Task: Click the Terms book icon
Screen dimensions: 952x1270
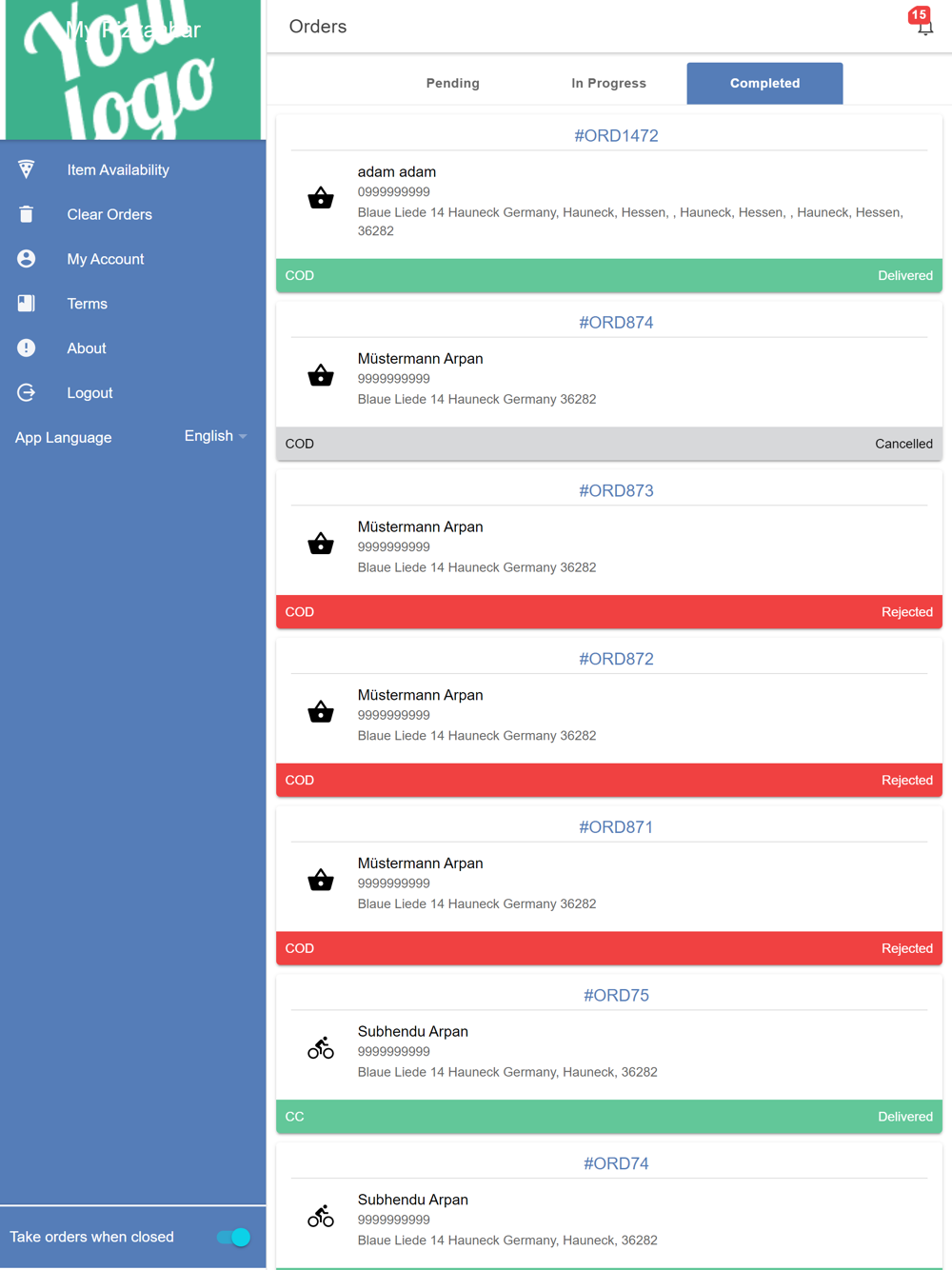Action: click(x=27, y=304)
